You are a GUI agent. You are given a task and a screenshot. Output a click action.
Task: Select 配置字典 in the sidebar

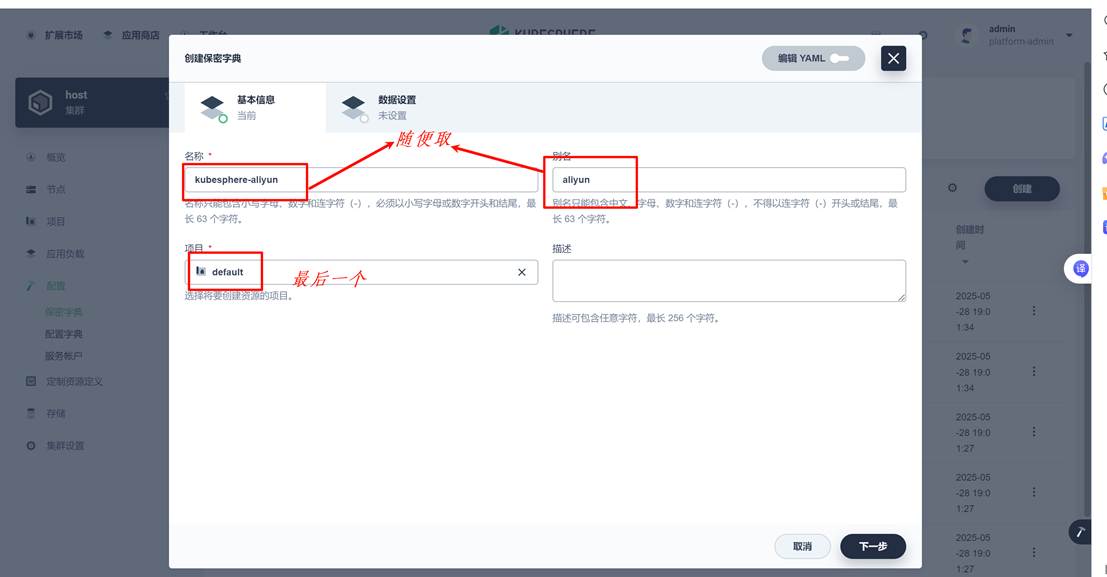tap(64, 333)
